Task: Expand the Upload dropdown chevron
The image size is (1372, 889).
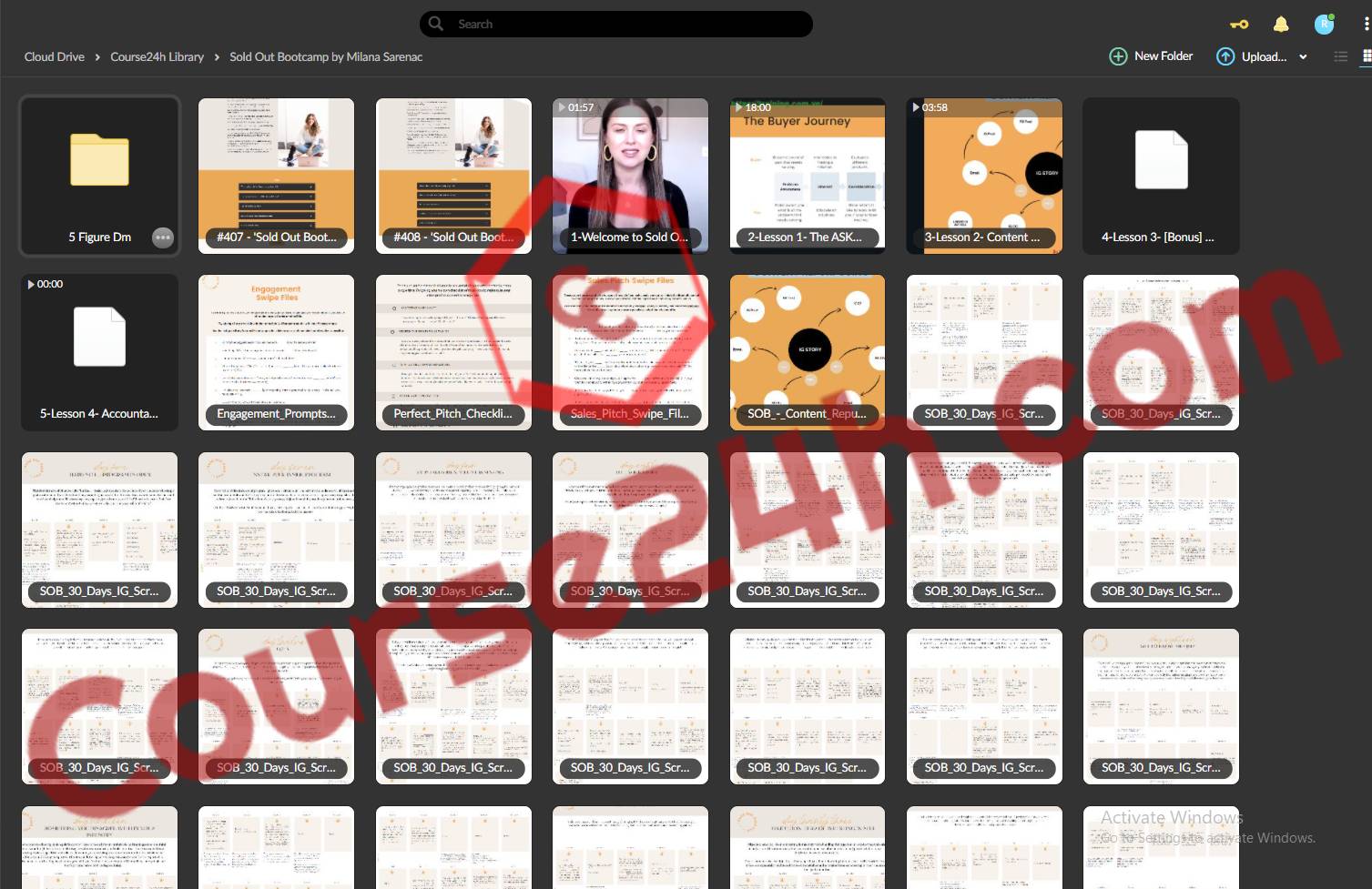Action: pyautogui.click(x=1303, y=56)
